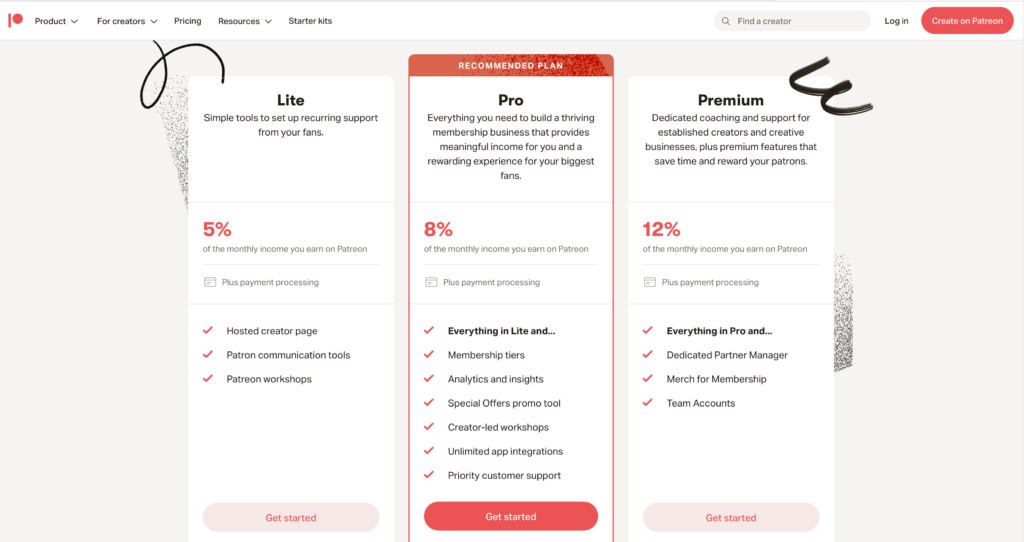Expand the Product dropdown menu
Viewport: 1024px width, 542px height.
(x=56, y=21)
